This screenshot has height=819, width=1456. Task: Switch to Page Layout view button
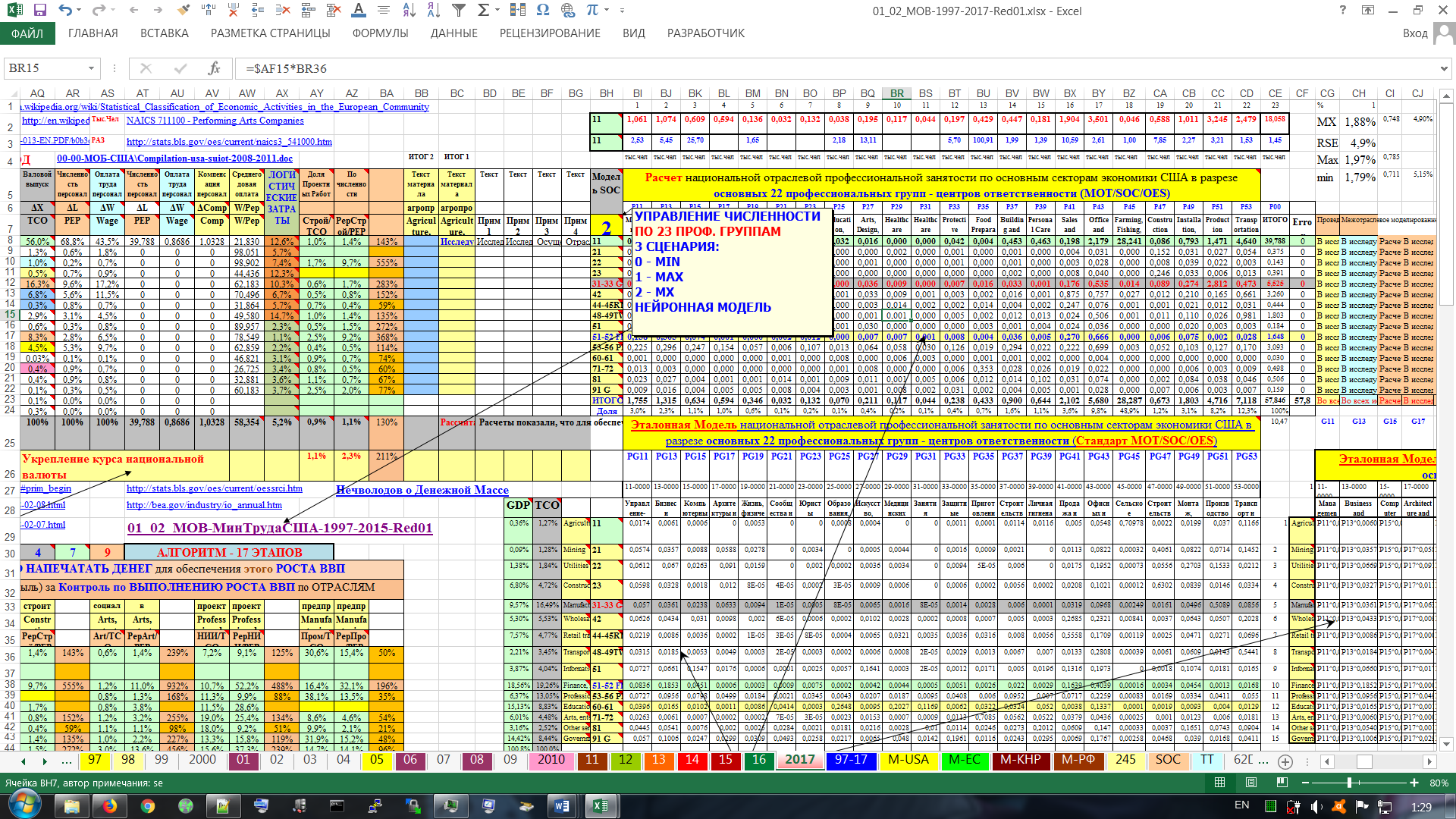pyautogui.click(x=1251, y=783)
